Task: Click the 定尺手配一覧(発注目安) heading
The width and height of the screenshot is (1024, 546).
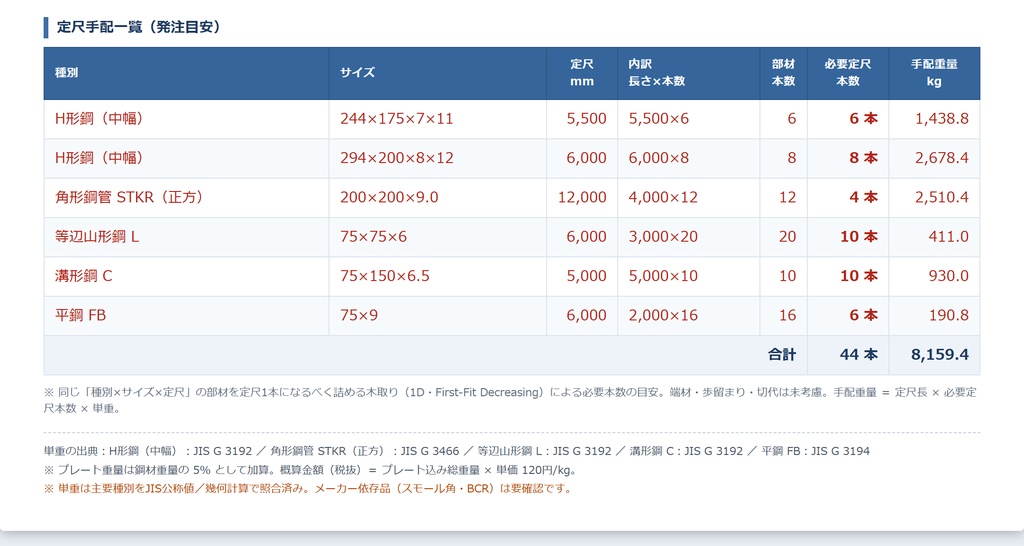Action: click(x=138, y=27)
